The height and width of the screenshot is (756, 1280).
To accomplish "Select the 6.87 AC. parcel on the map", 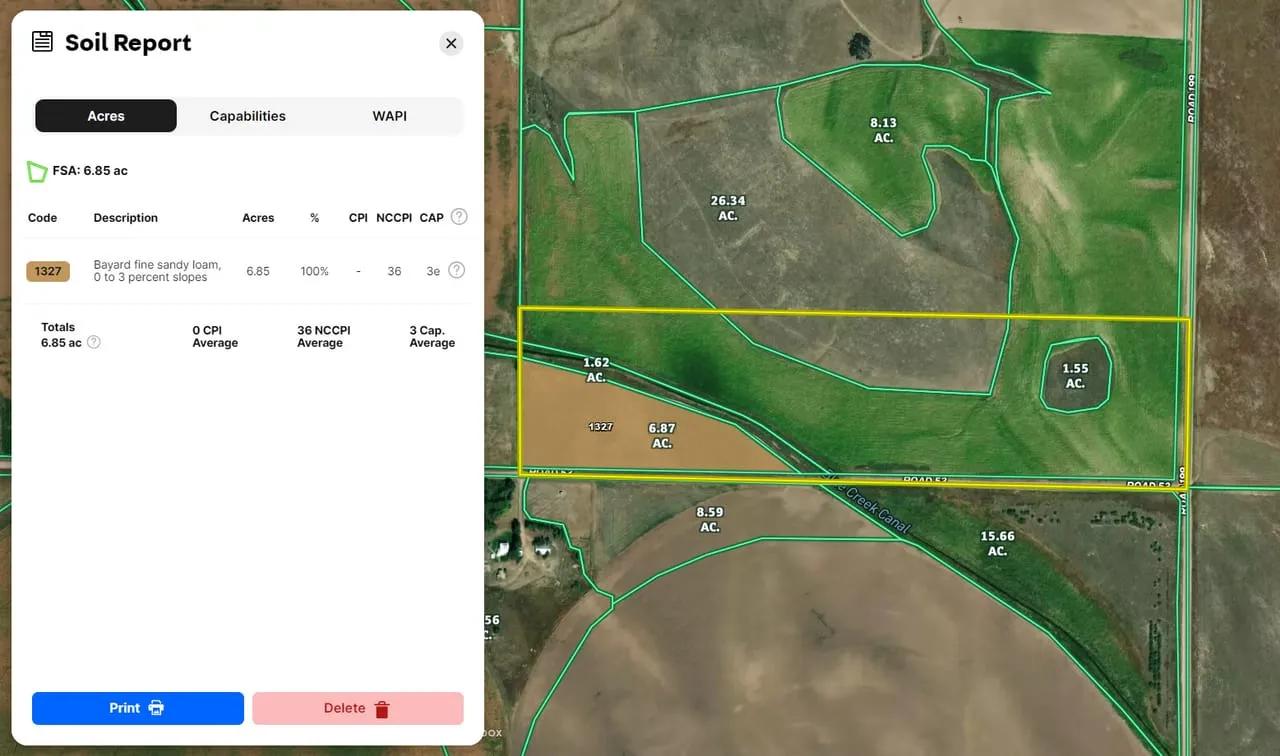I will (x=662, y=436).
